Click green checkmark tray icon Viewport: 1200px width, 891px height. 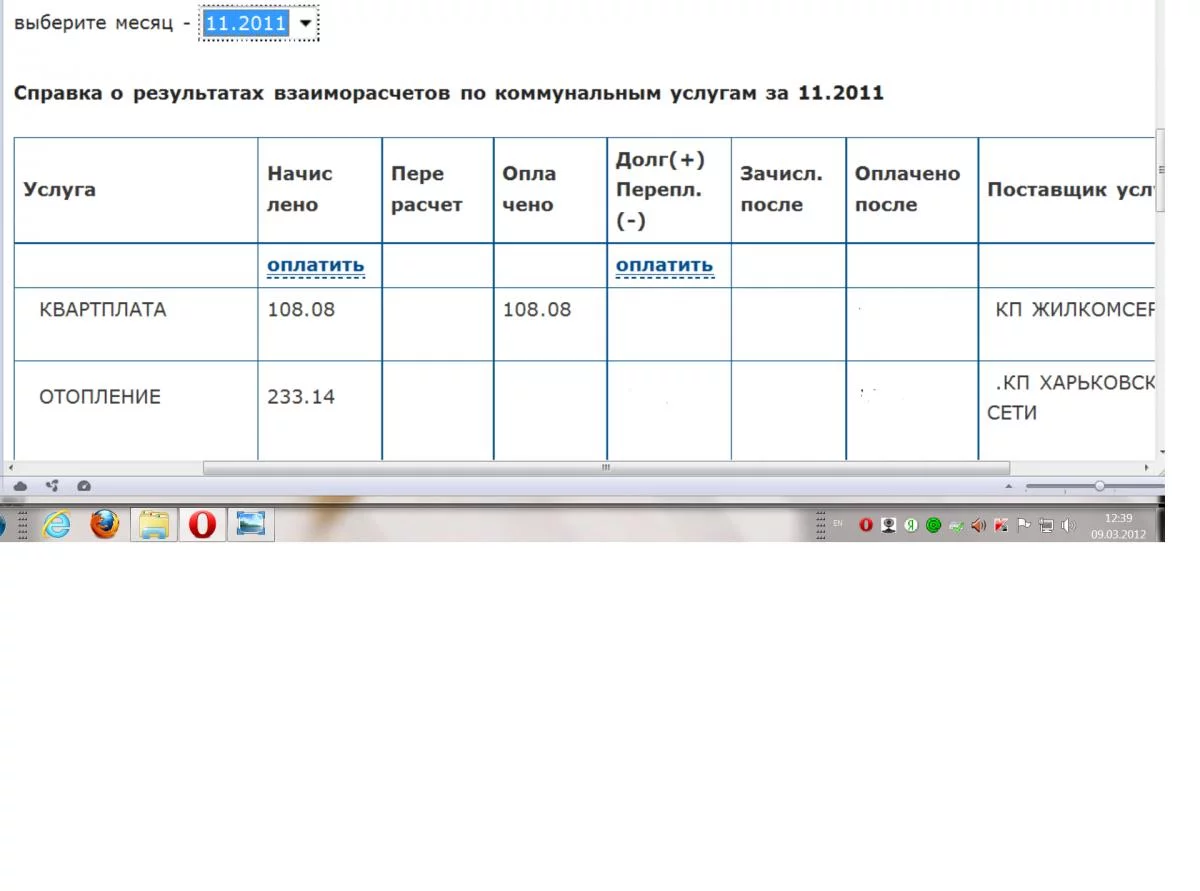tap(957, 525)
